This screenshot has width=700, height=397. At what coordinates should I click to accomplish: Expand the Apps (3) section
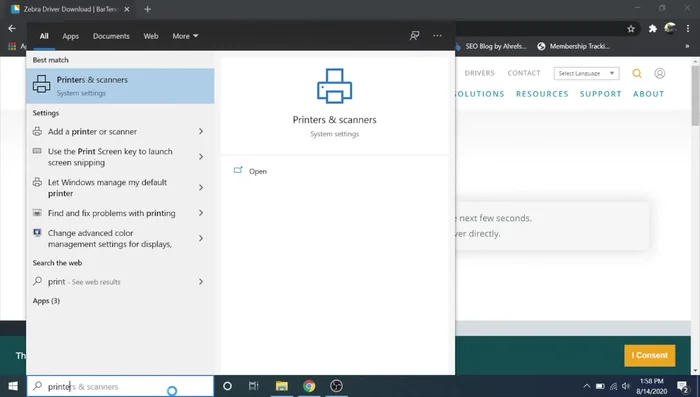pos(46,301)
